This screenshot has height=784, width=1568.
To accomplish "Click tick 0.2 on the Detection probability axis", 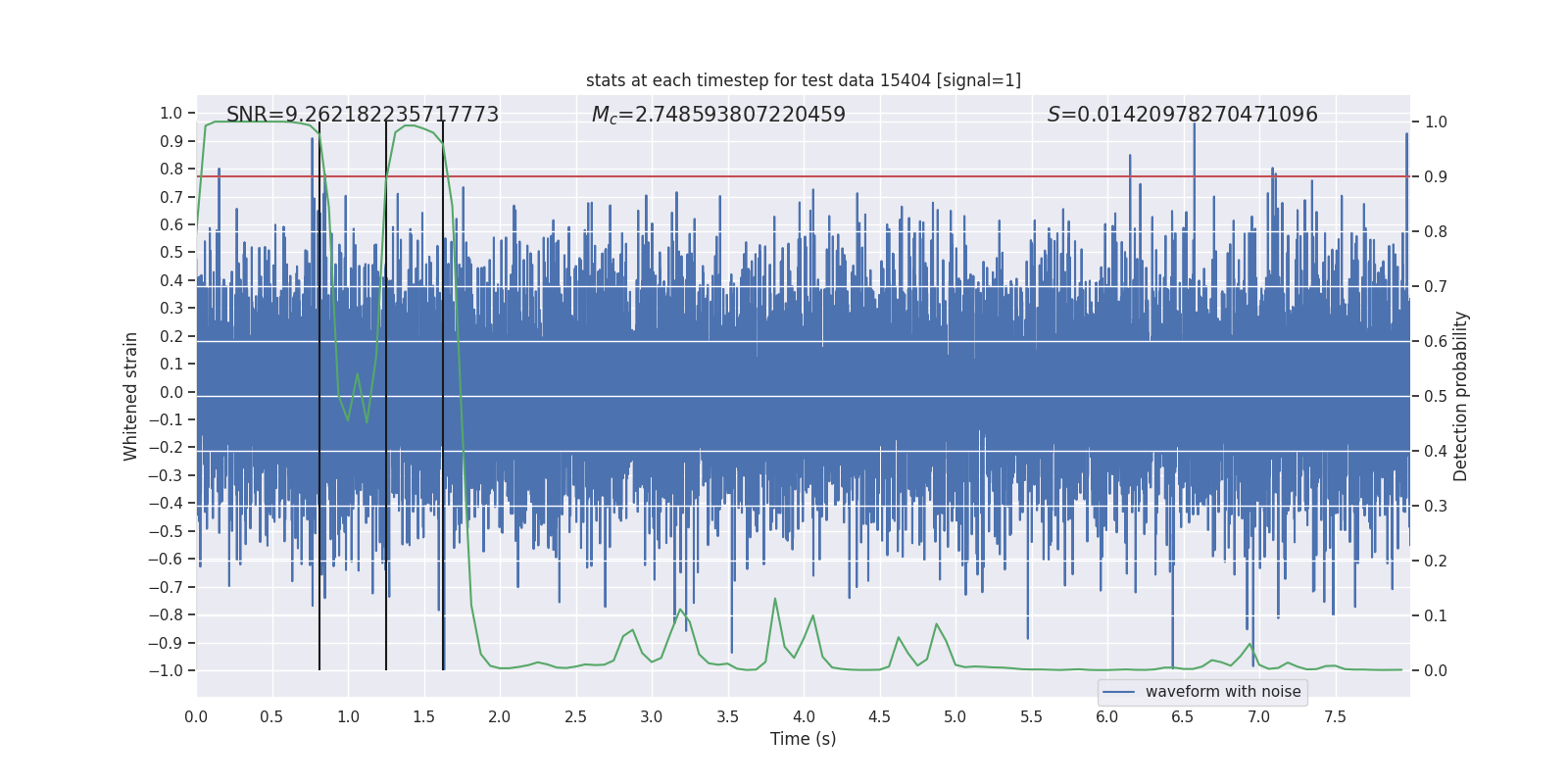I will [1436, 562].
